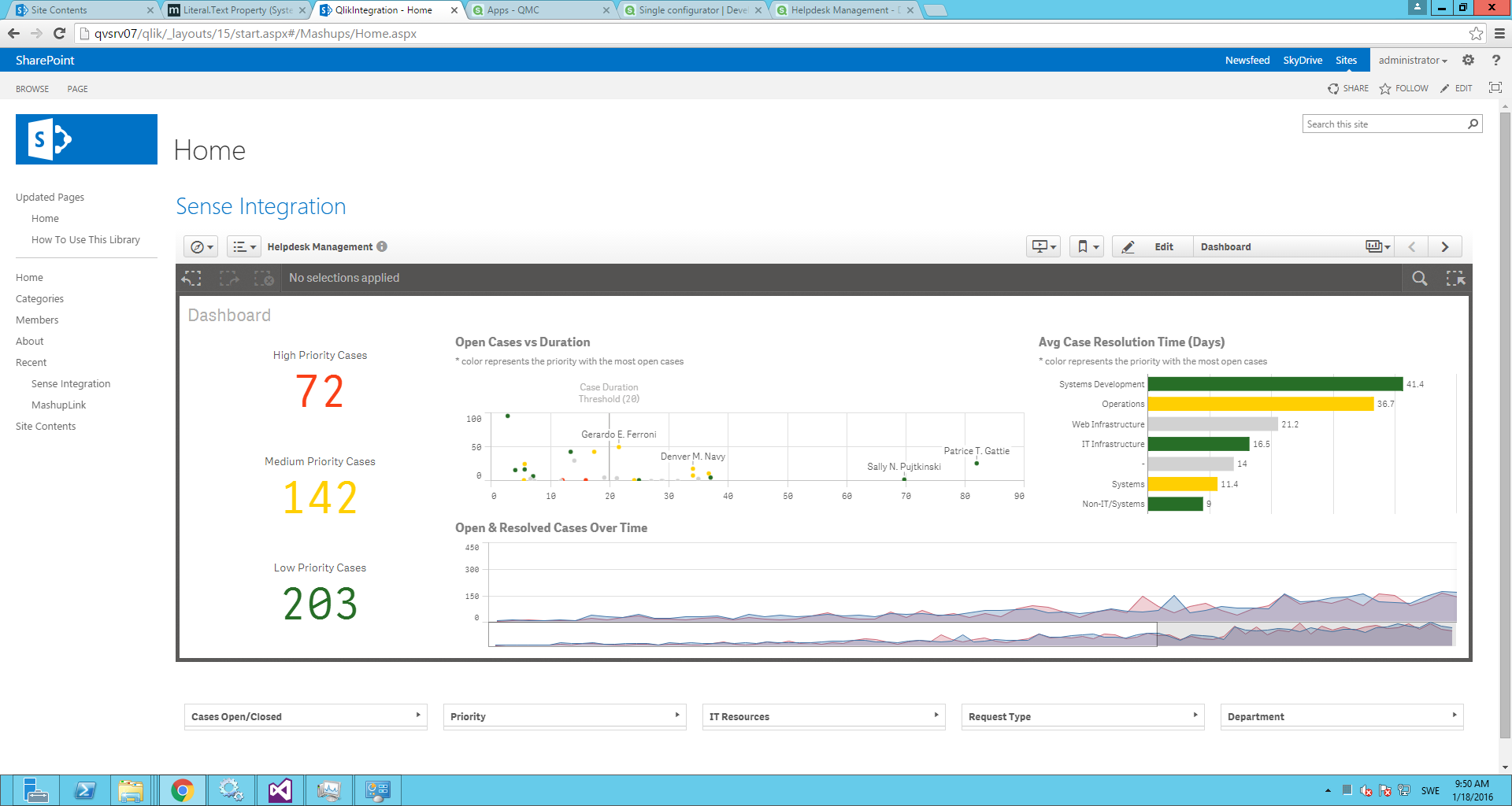
Task: Expand the Cases Open/Closed filter
Action: (x=306, y=716)
